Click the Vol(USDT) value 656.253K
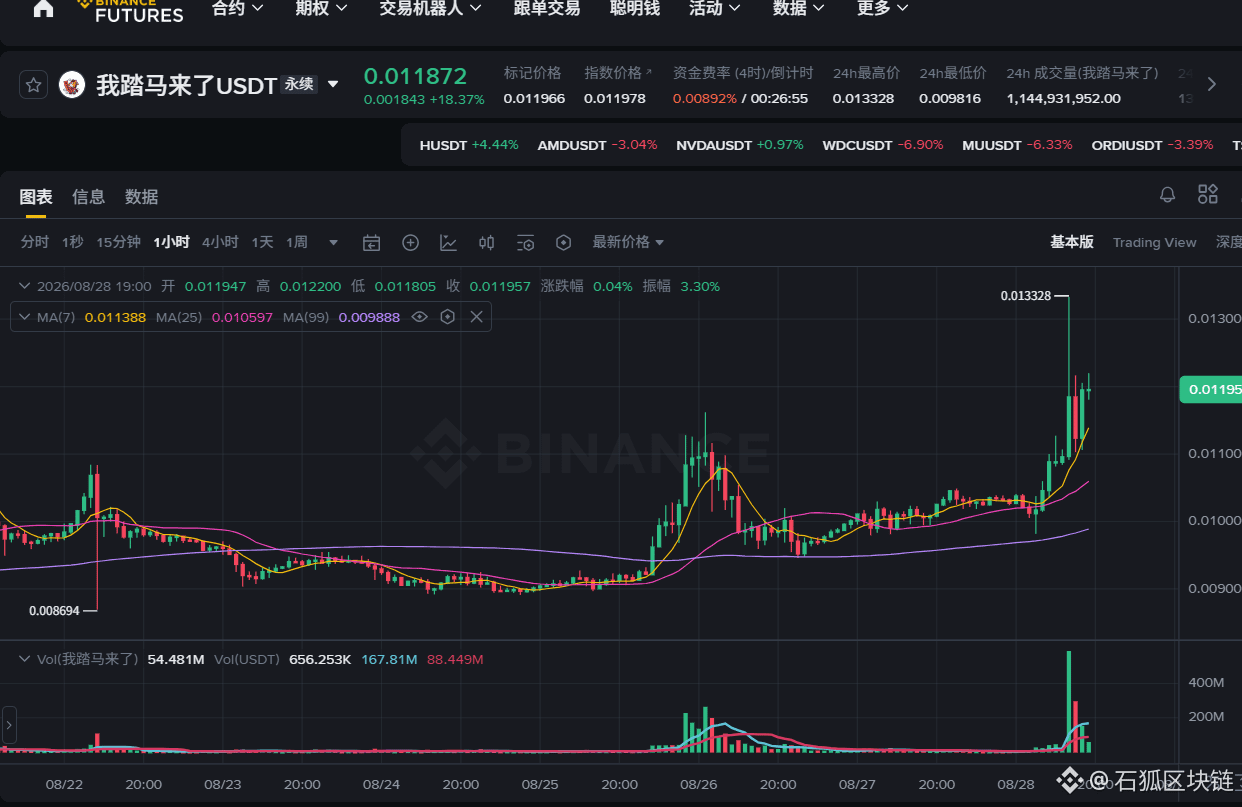 tap(320, 660)
